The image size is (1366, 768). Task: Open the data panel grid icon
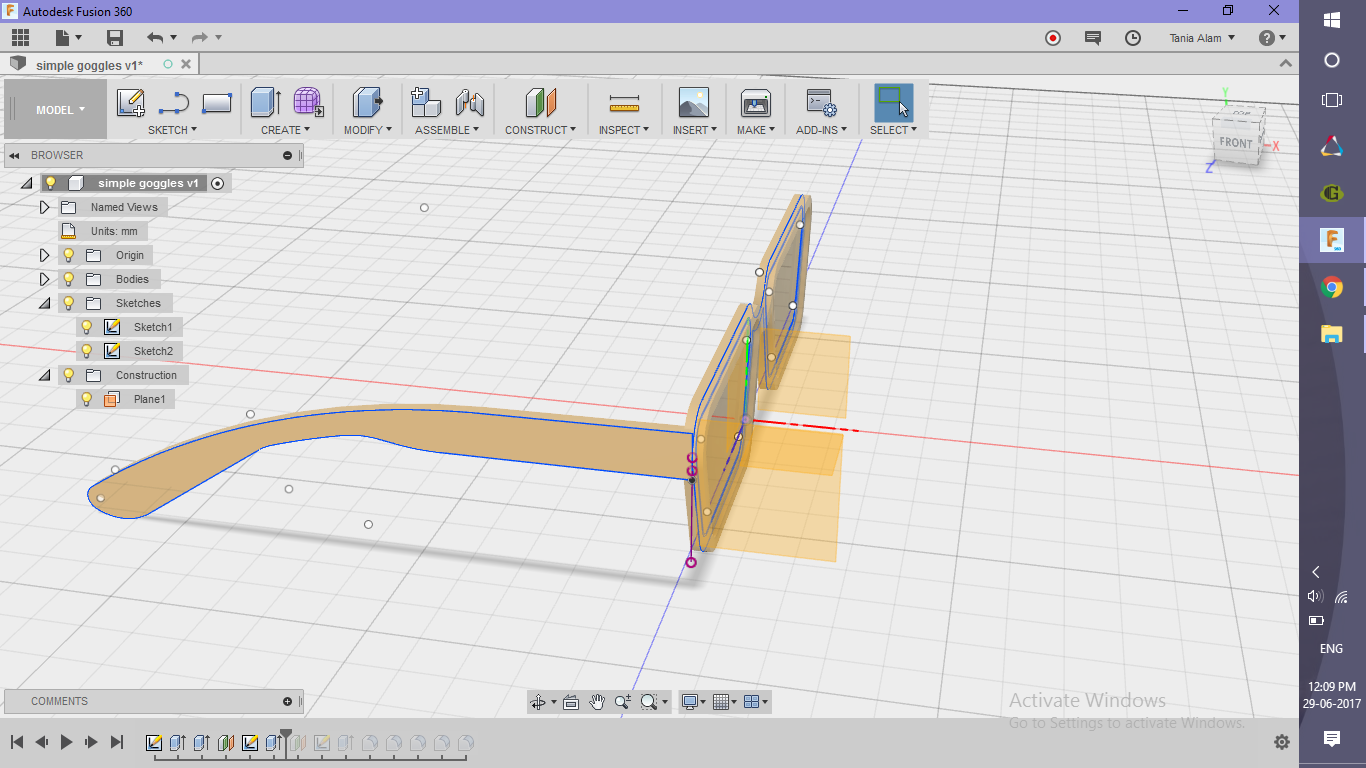(x=20, y=38)
